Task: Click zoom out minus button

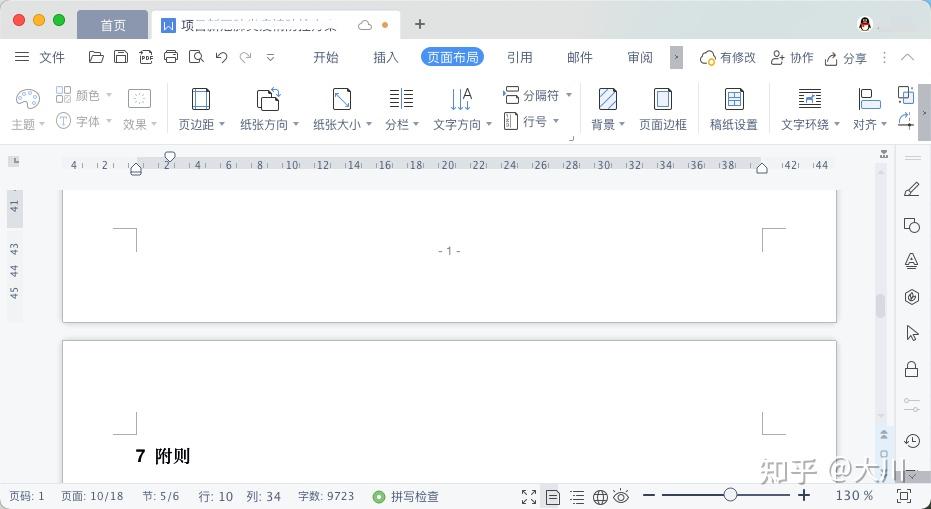Action: (649, 495)
